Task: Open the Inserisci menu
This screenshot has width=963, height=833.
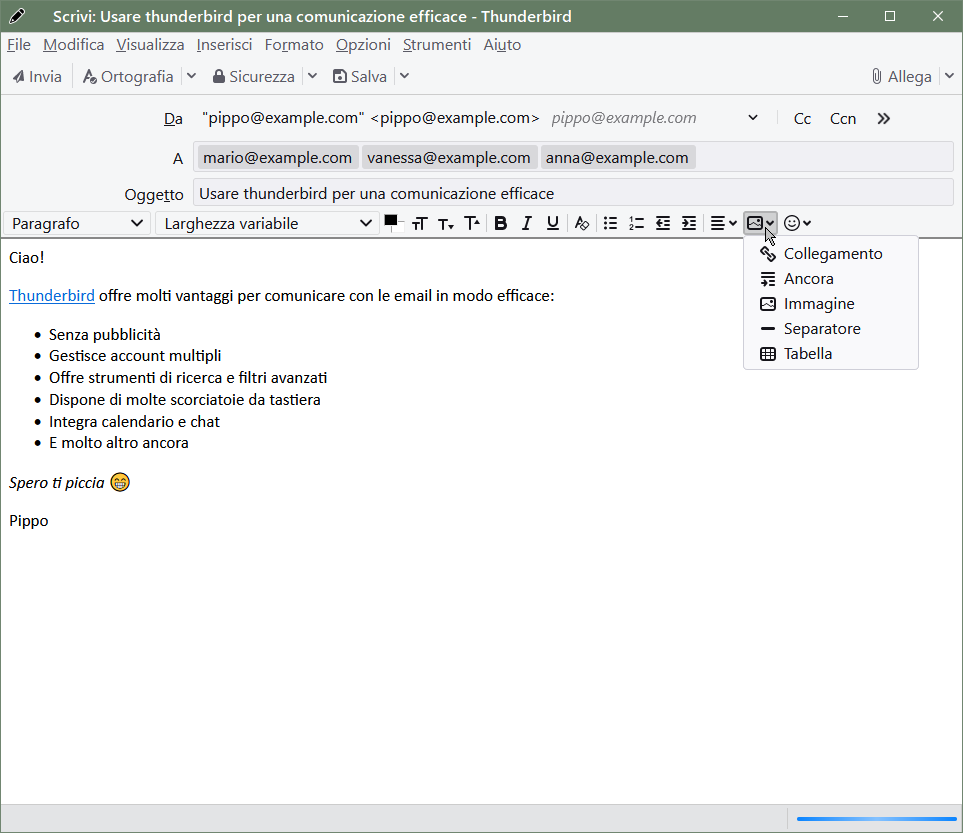Action: click(x=224, y=45)
